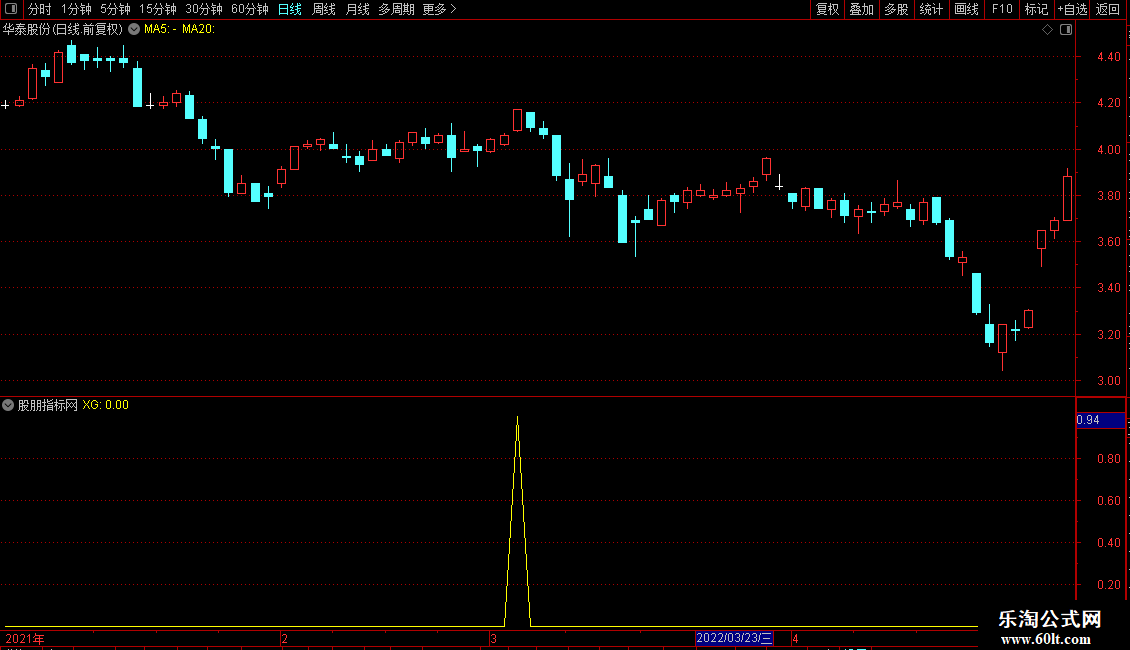1130x650 pixels.
Task: Open the 复权 adjustment menu
Action: (827, 9)
